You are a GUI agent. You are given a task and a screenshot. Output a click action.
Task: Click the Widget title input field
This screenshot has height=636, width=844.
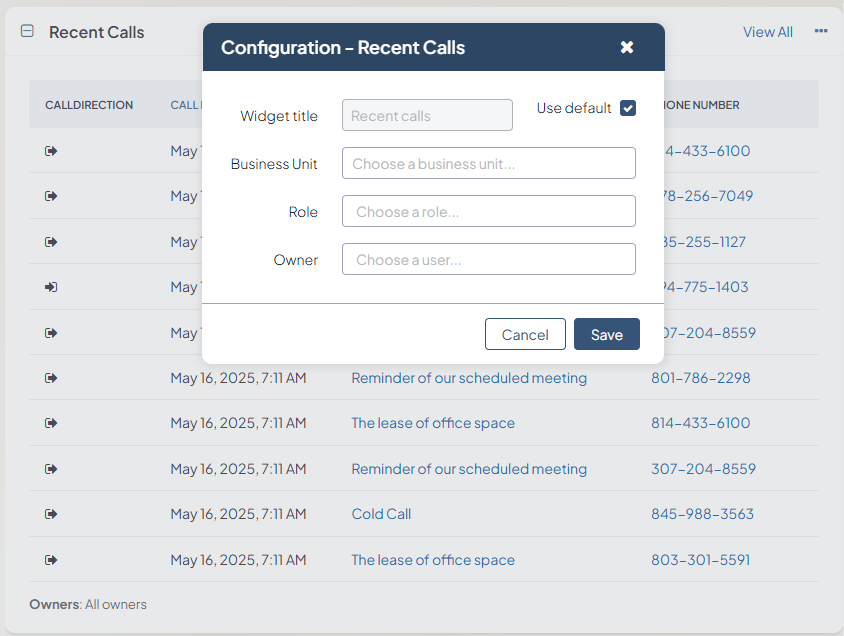pyautogui.click(x=427, y=115)
